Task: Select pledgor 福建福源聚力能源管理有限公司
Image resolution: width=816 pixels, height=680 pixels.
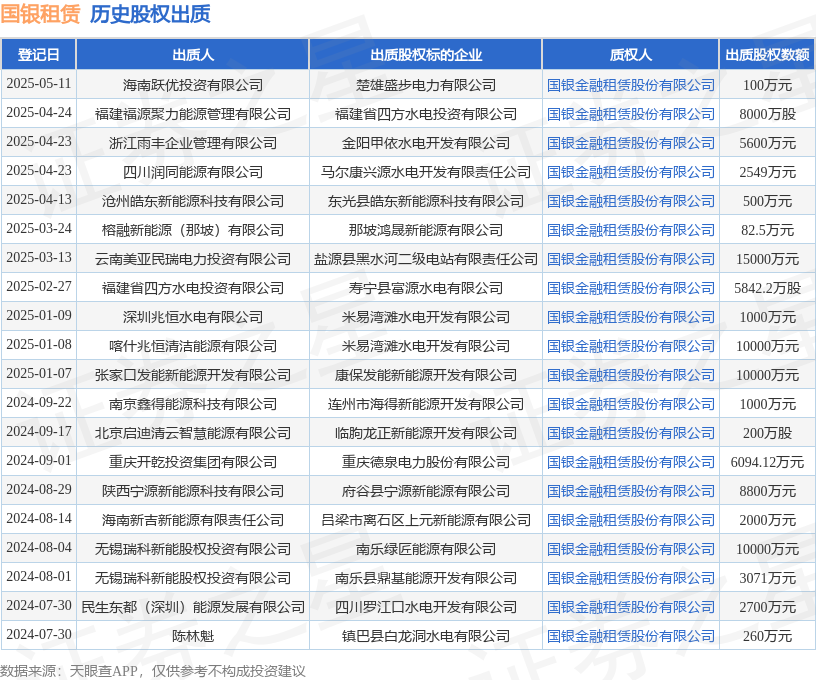Action: coord(193,114)
